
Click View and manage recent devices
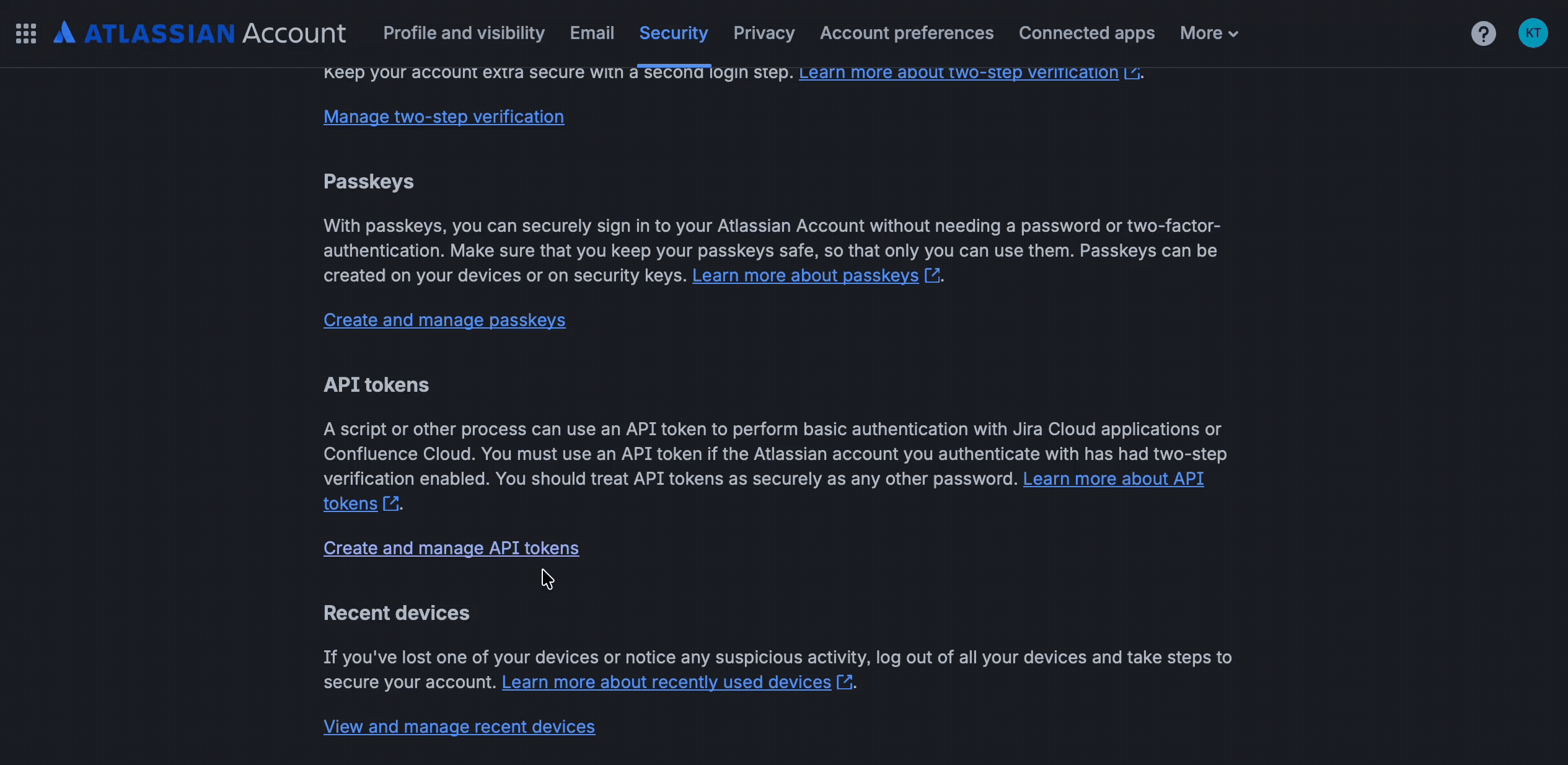(x=459, y=727)
